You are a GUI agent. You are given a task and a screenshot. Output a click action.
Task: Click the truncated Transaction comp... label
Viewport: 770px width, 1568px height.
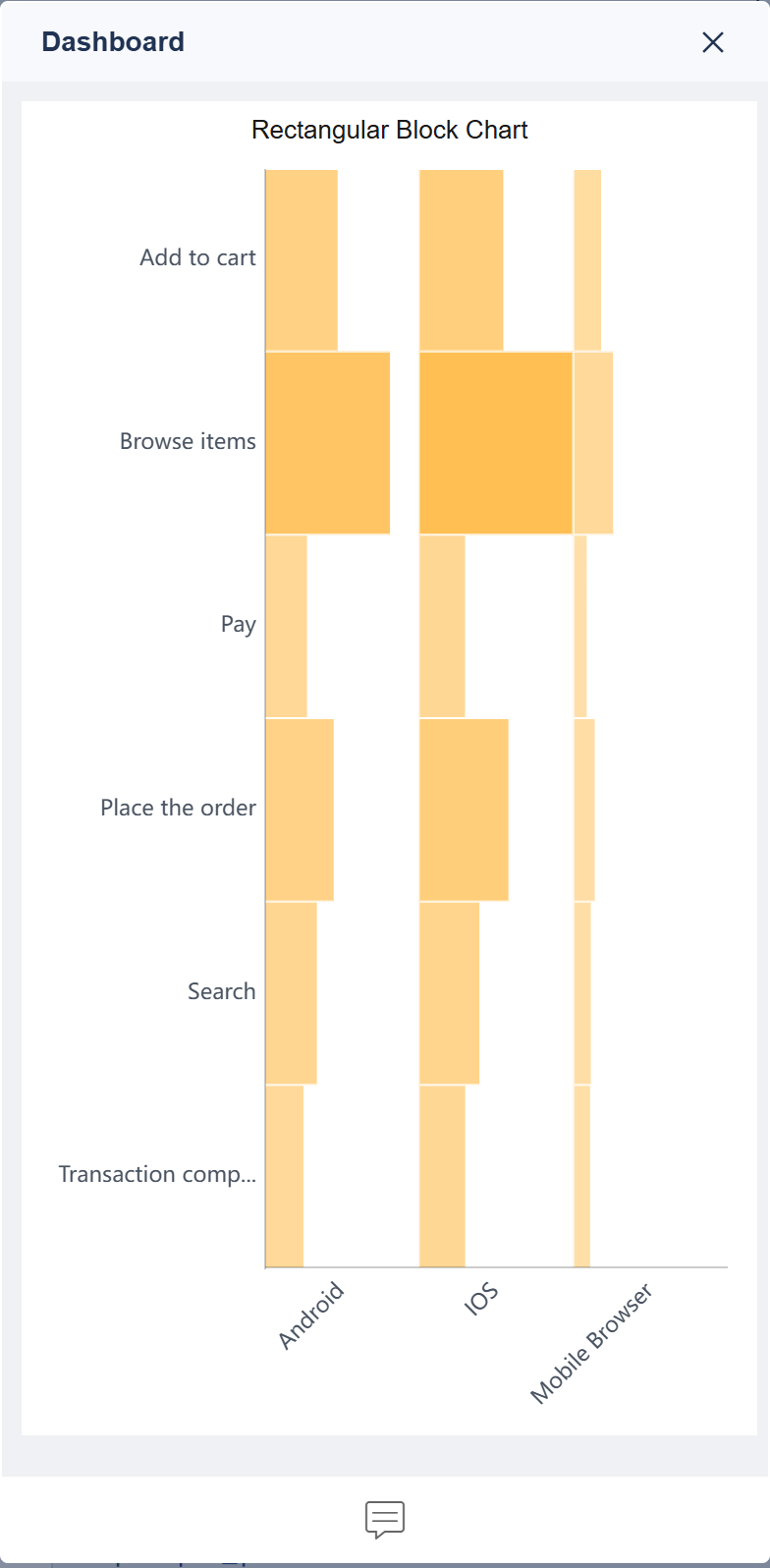point(157,1175)
